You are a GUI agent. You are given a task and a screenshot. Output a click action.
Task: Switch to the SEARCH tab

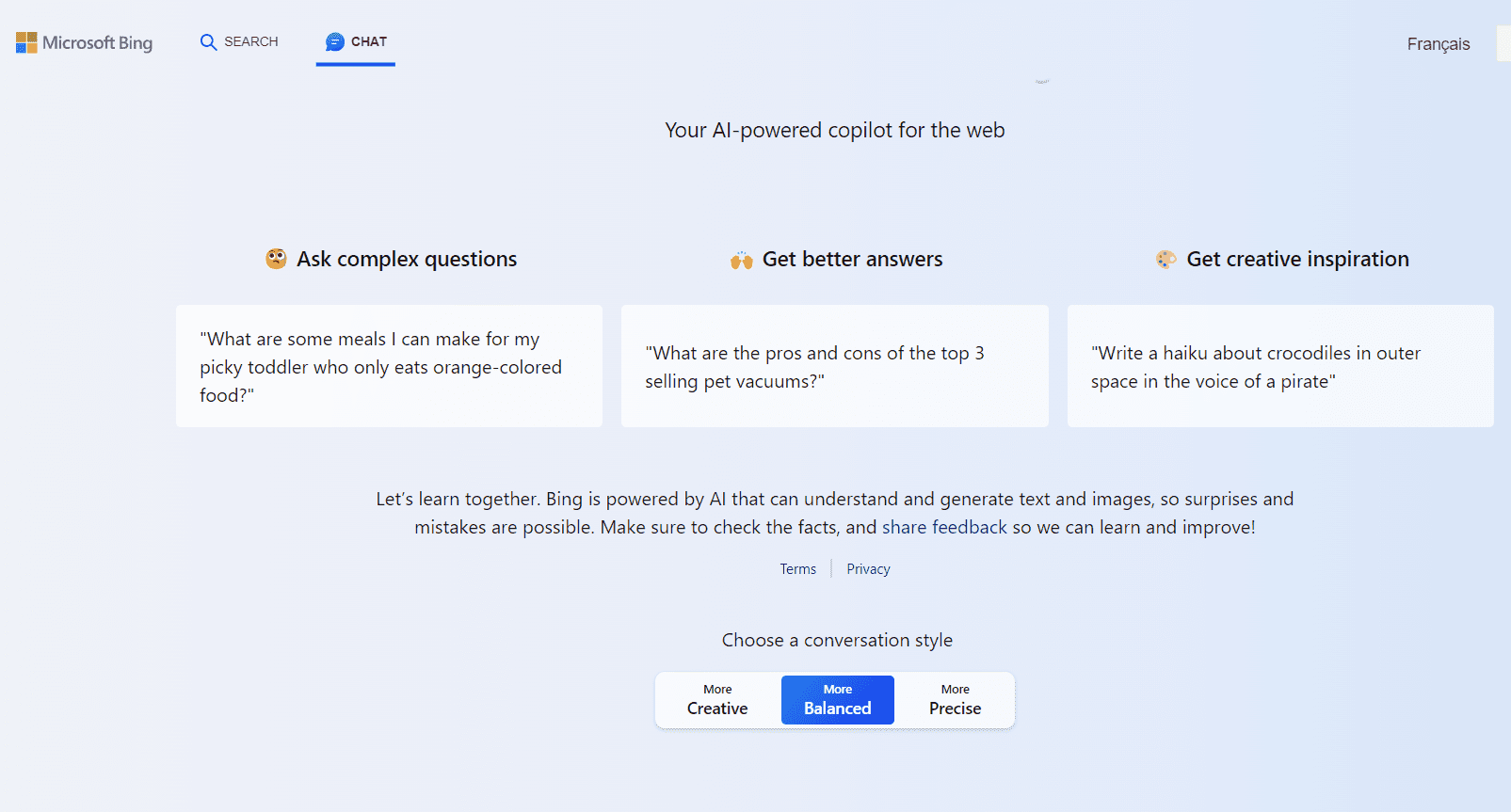(250, 41)
